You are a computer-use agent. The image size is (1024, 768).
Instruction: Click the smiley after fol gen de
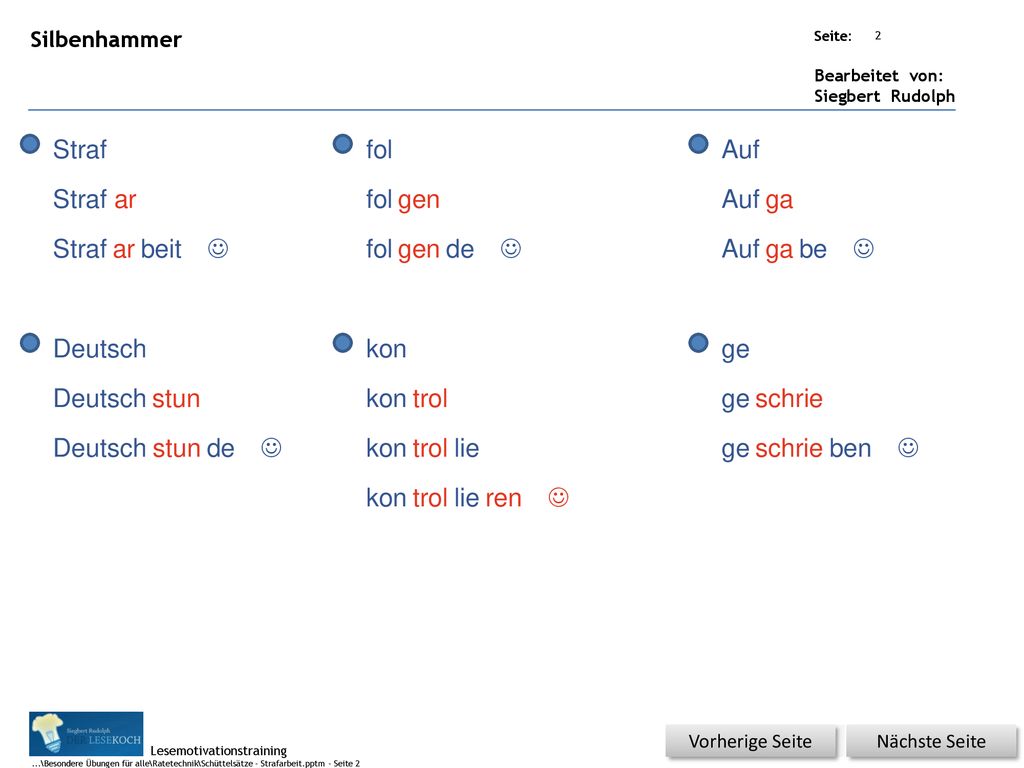tap(511, 249)
